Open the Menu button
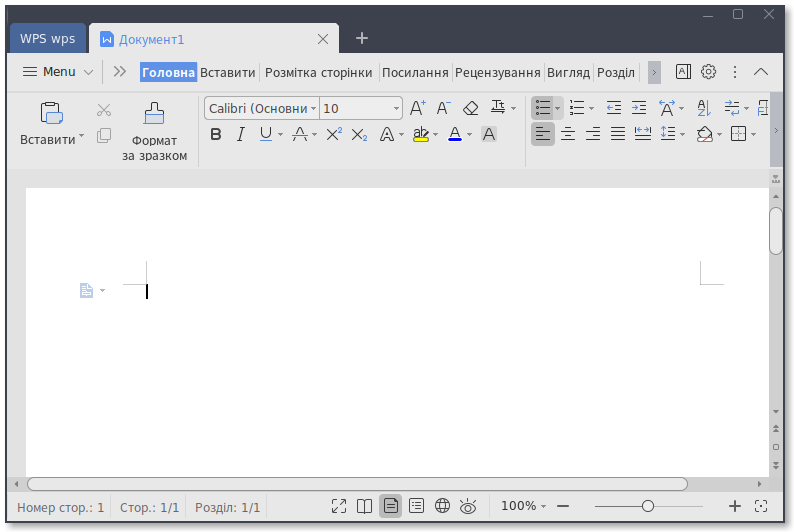This screenshot has height=532, width=794. click(58, 72)
